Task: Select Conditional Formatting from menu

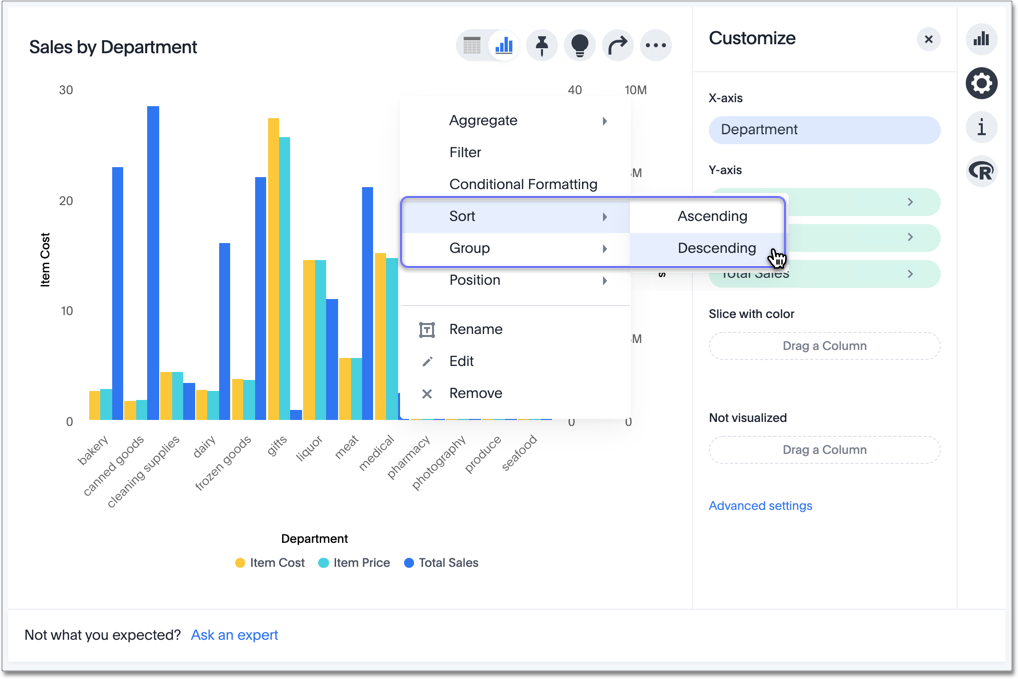Action: 523,184
